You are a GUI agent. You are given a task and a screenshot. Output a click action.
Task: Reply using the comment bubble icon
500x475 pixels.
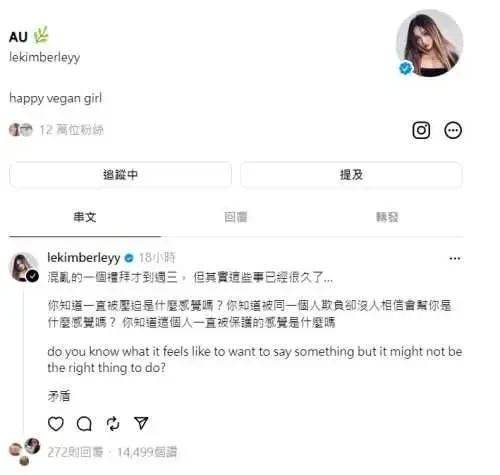pyautogui.click(x=84, y=424)
